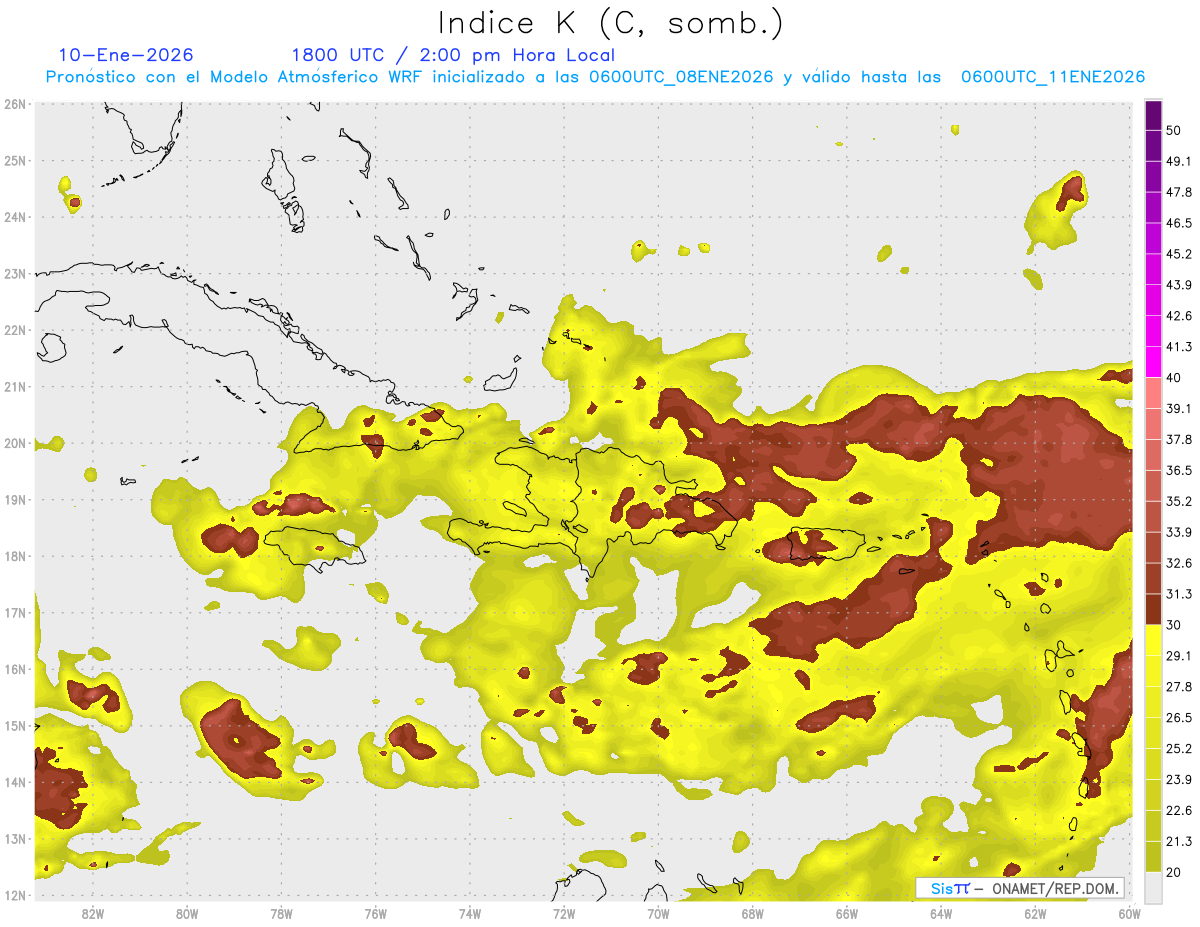Click the "80W" longitude label
1200x927 pixels.
186,913
